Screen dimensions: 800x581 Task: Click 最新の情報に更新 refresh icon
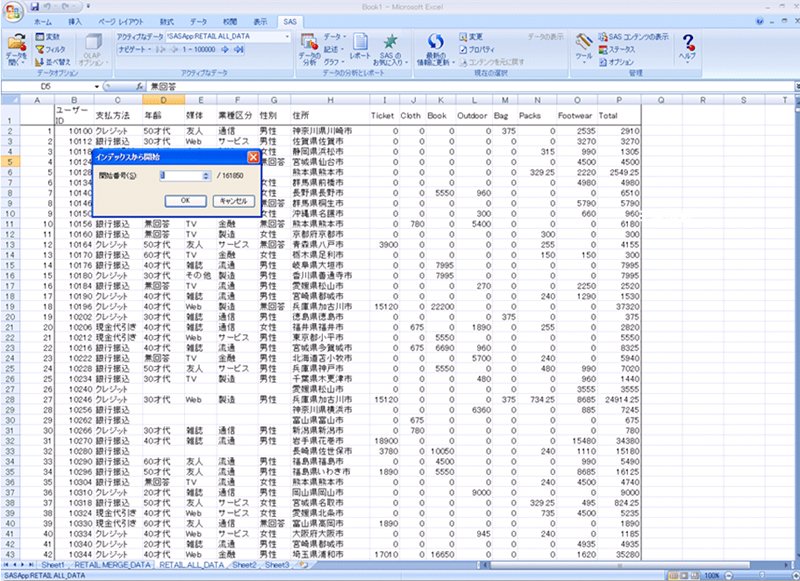(x=435, y=49)
